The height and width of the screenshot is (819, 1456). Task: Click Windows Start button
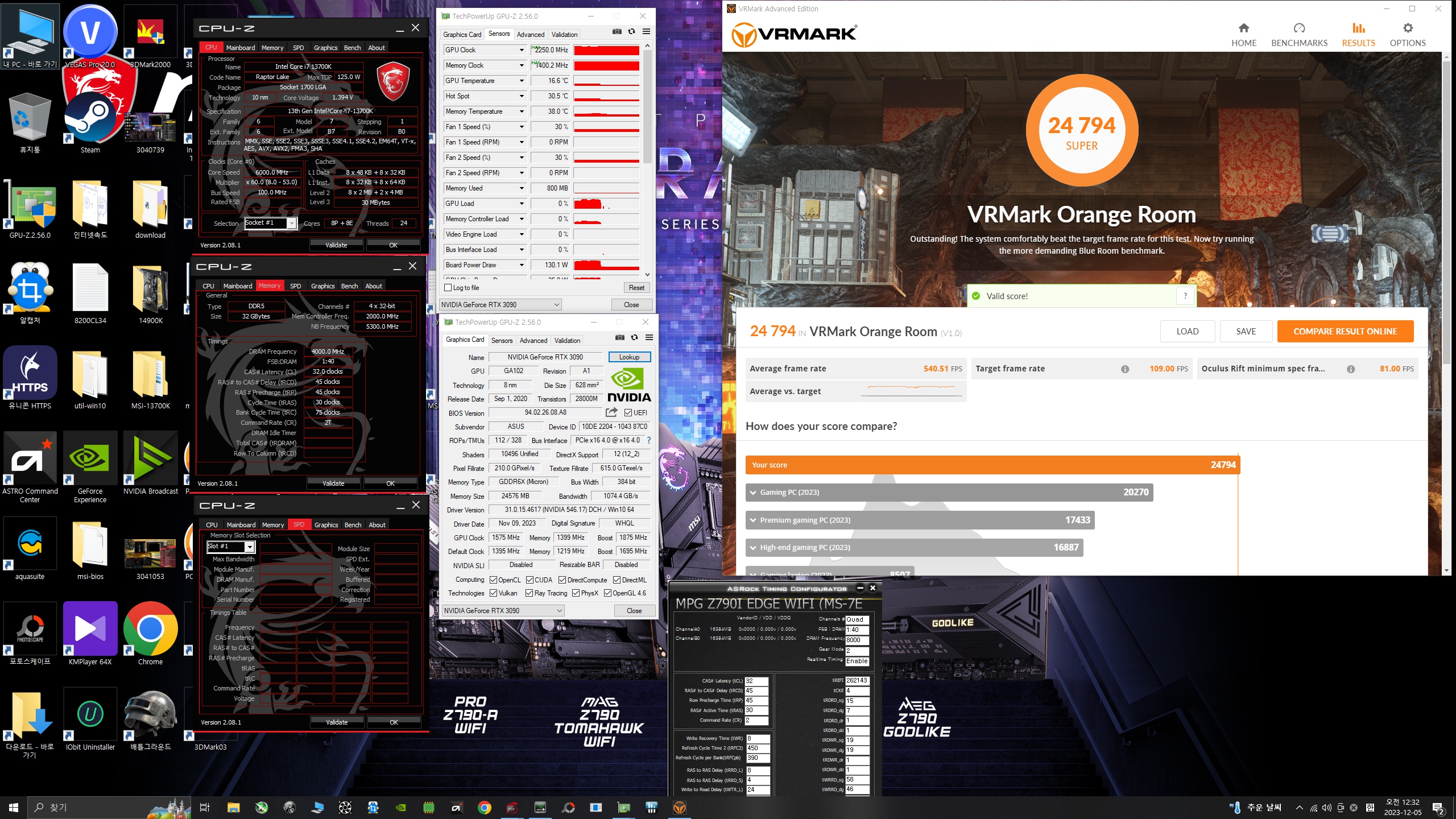click(x=14, y=808)
